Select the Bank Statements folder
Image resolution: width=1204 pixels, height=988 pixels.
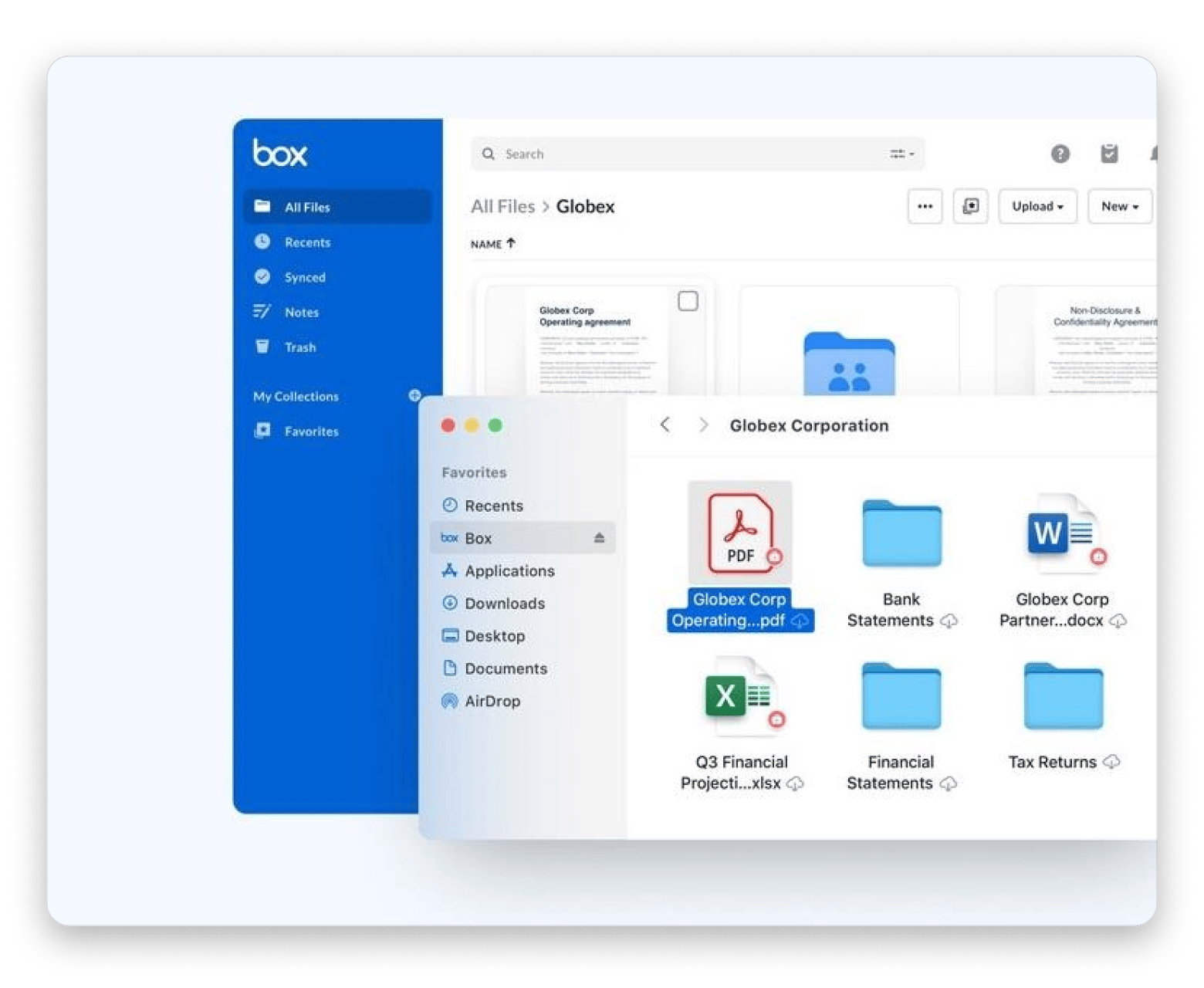[x=901, y=534]
